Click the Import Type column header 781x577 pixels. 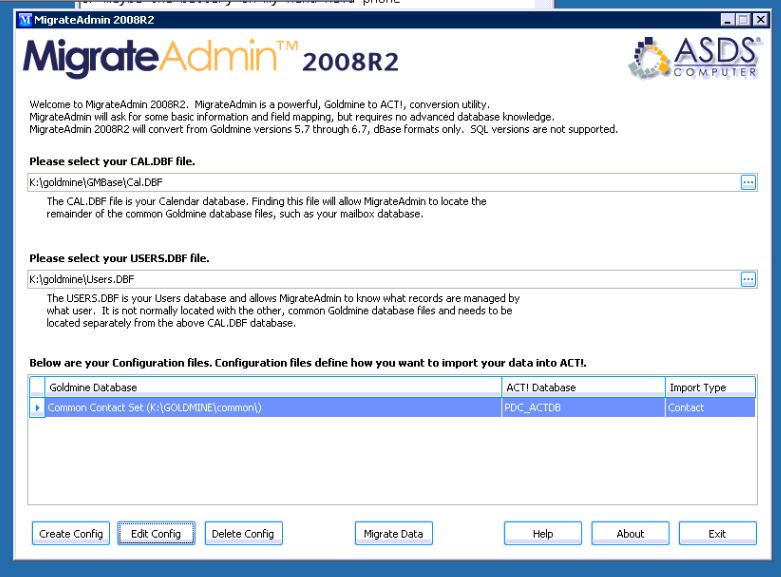(x=710, y=387)
